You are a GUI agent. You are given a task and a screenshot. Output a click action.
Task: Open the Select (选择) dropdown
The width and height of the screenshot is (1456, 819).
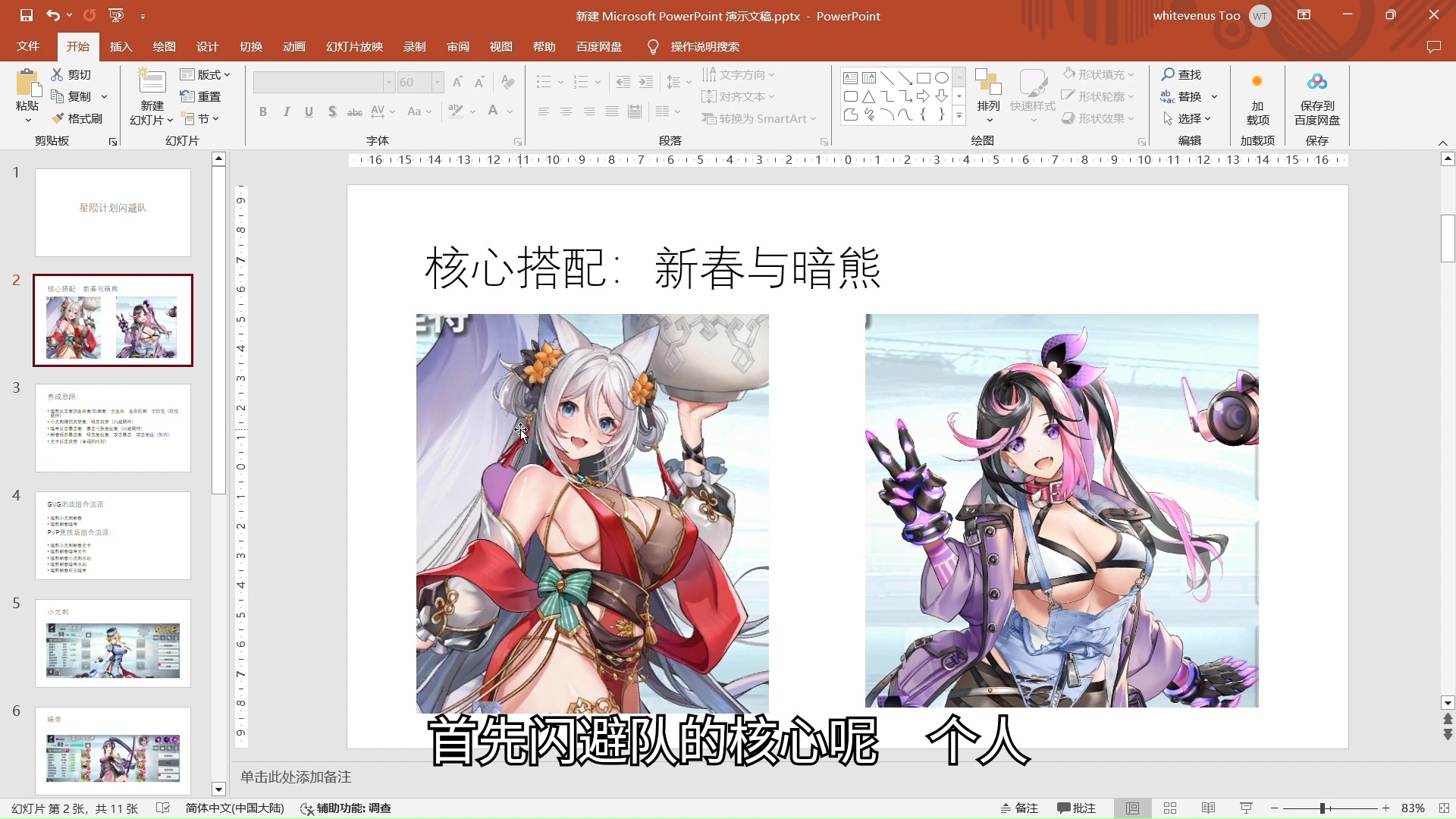(x=1187, y=118)
